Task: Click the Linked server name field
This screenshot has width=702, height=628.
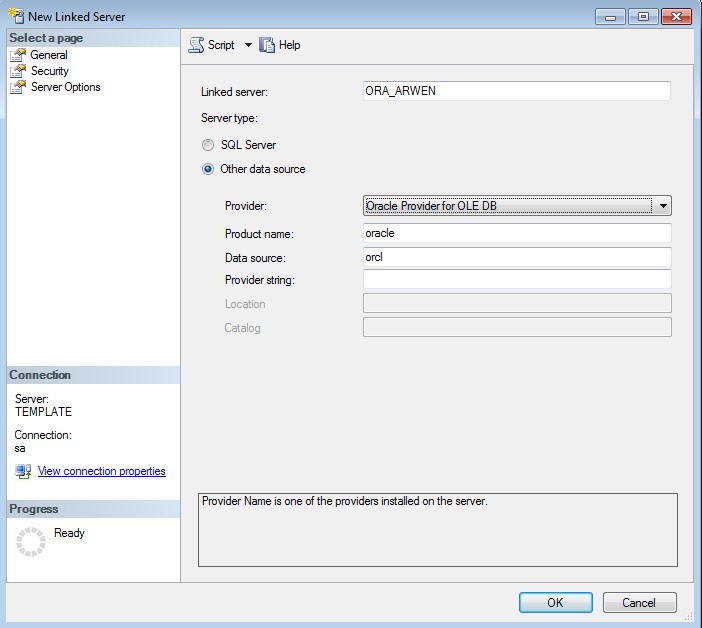Action: coord(517,91)
